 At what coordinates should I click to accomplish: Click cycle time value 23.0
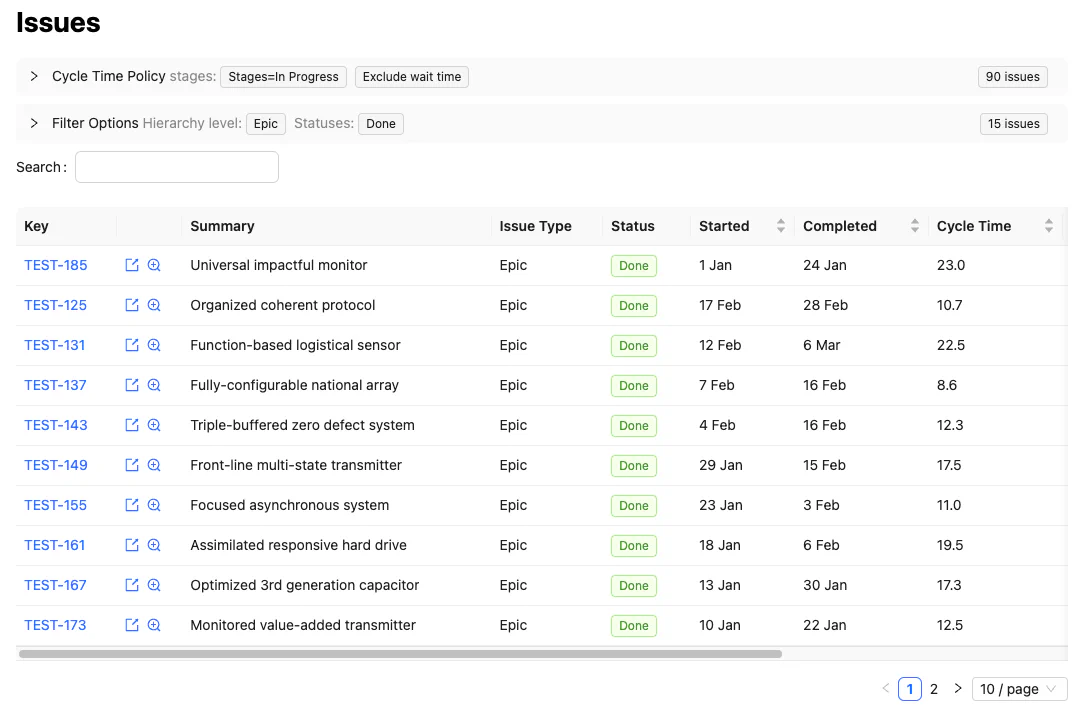(x=951, y=265)
